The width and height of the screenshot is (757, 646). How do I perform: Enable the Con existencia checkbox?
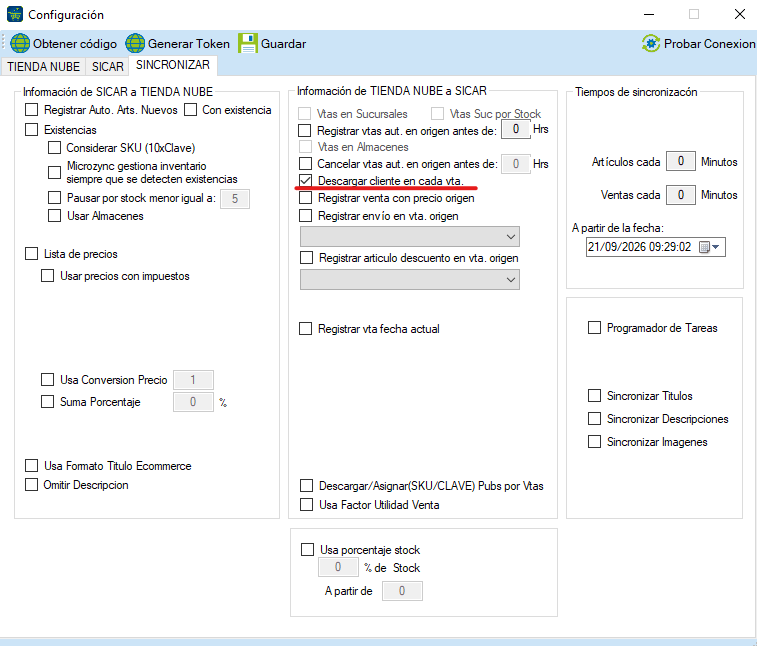click(191, 110)
